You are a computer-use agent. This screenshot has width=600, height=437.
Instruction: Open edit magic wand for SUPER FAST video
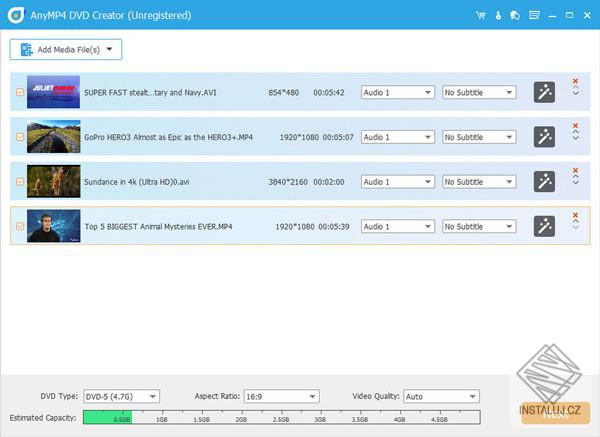coord(544,92)
